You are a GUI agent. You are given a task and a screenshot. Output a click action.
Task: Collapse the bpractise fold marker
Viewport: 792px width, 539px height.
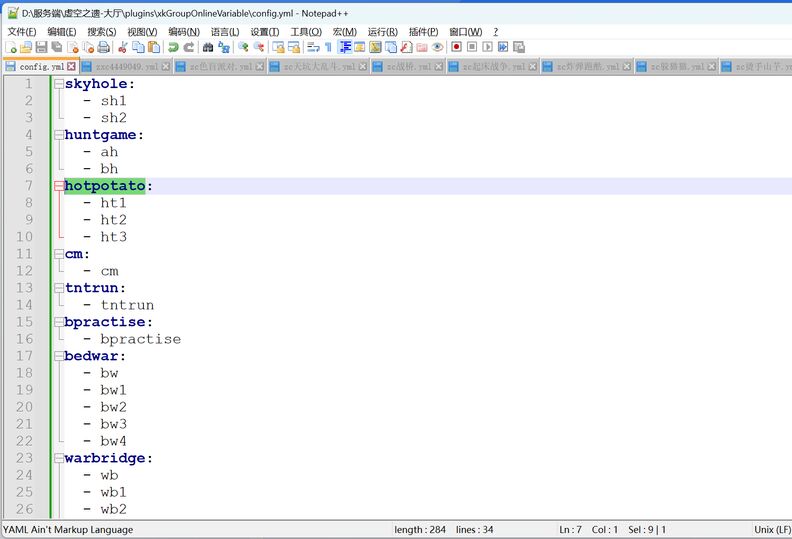click(x=59, y=322)
